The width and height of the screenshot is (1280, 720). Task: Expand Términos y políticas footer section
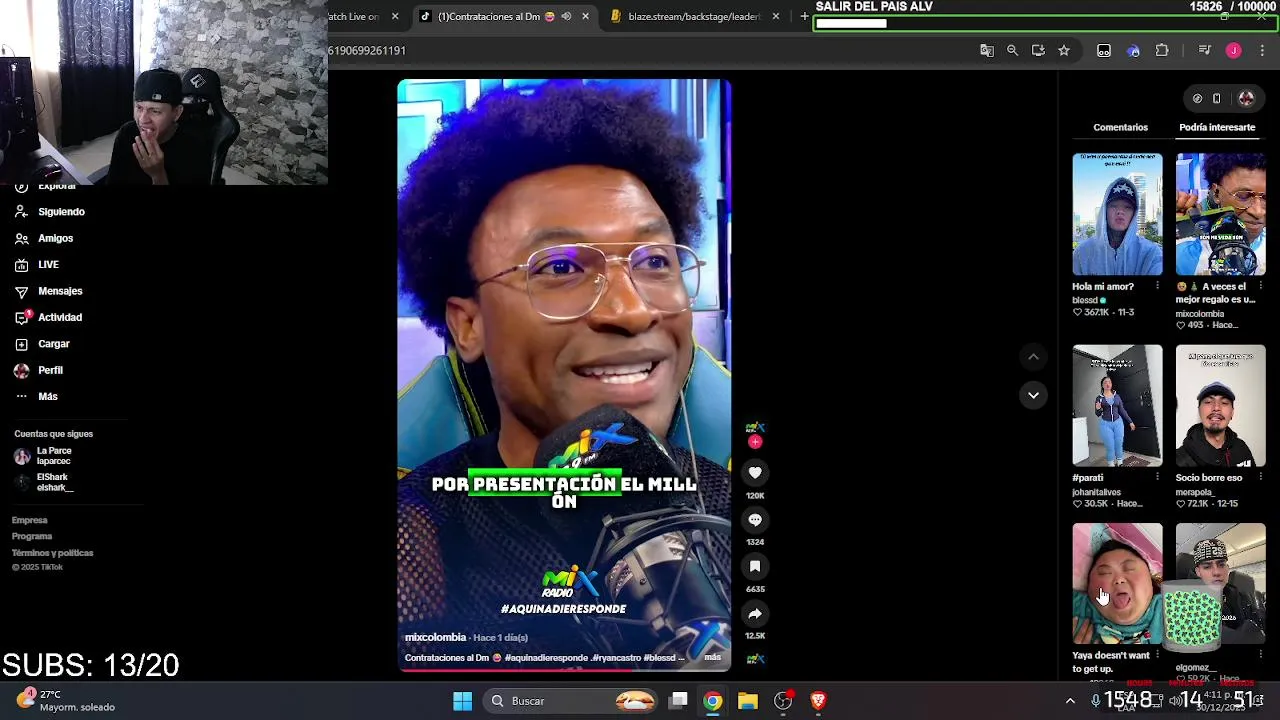click(52, 553)
